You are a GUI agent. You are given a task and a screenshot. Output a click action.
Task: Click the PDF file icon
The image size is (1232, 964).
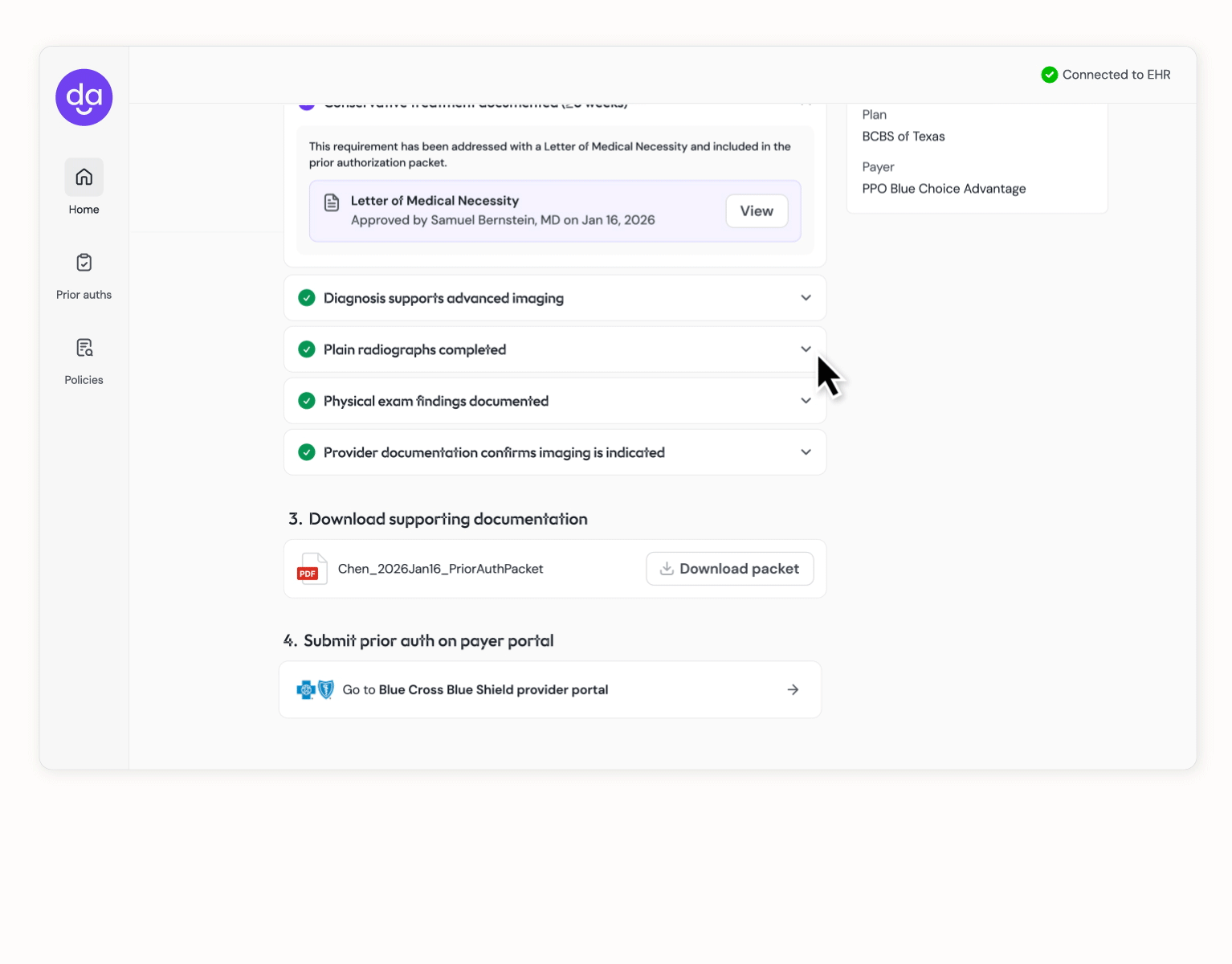click(312, 569)
